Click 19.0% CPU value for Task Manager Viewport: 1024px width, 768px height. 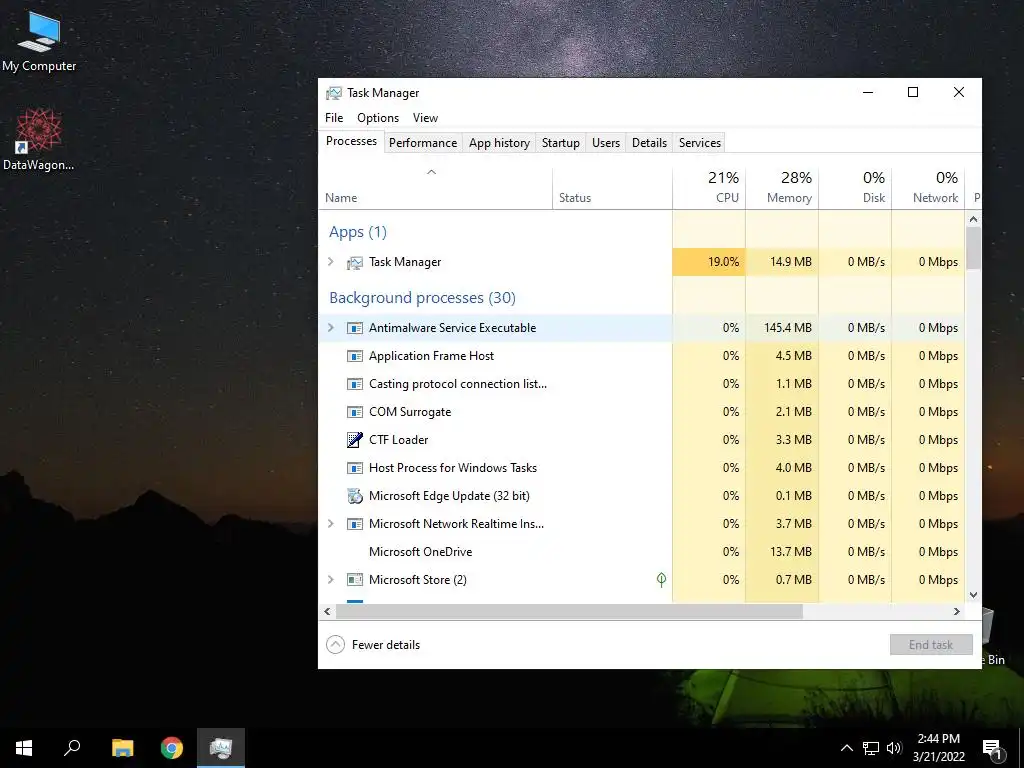click(x=723, y=262)
